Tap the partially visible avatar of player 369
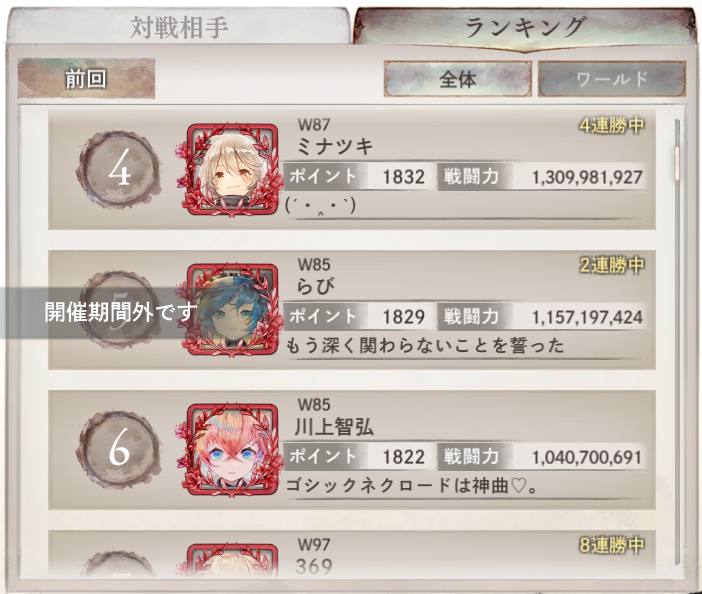This screenshot has width=702, height=594. coord(231,560)
